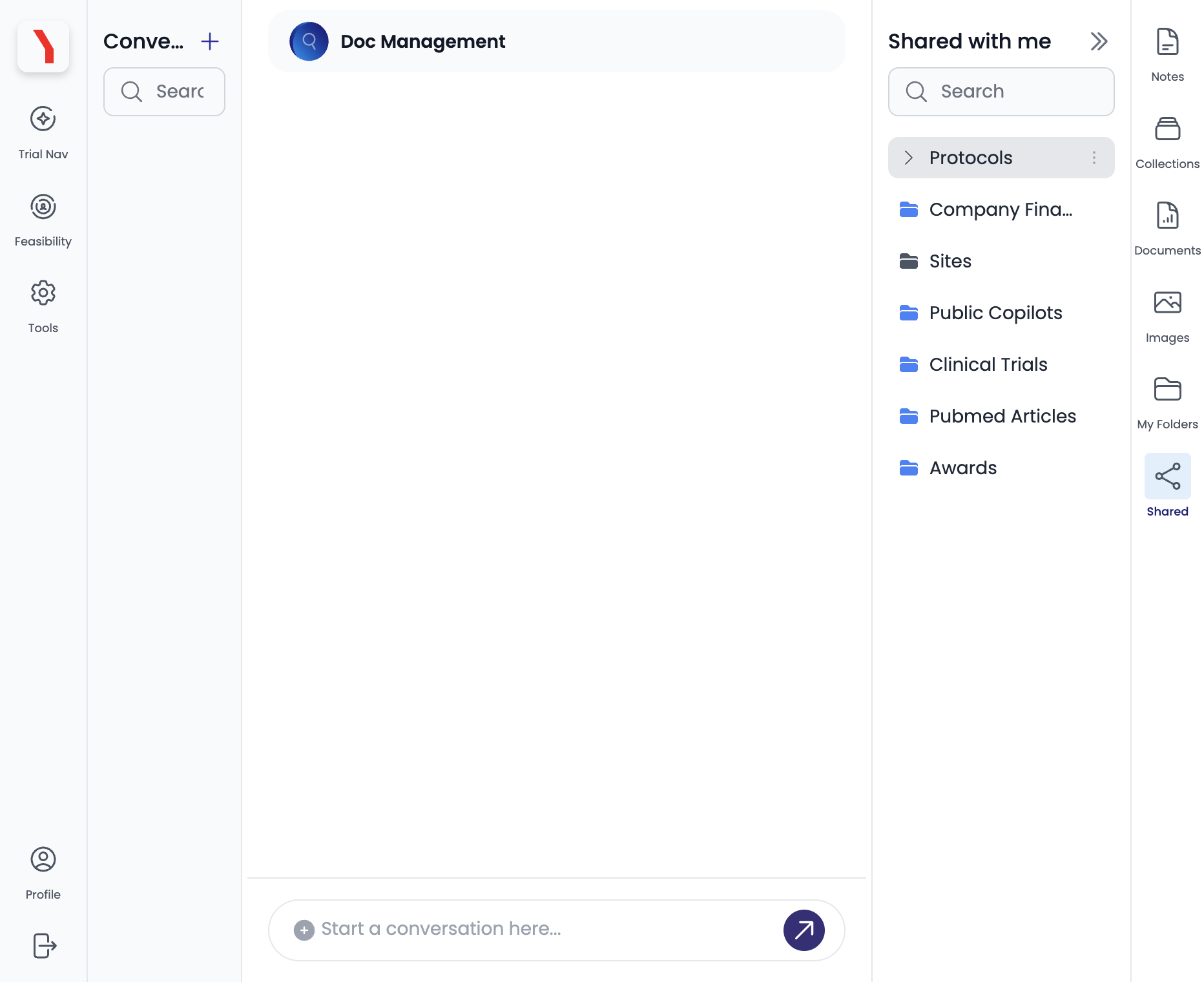Open the Clinical Trials folder
This screenshot has width=1204, height=982.
pyautogui.click(x=1001, y=364)
